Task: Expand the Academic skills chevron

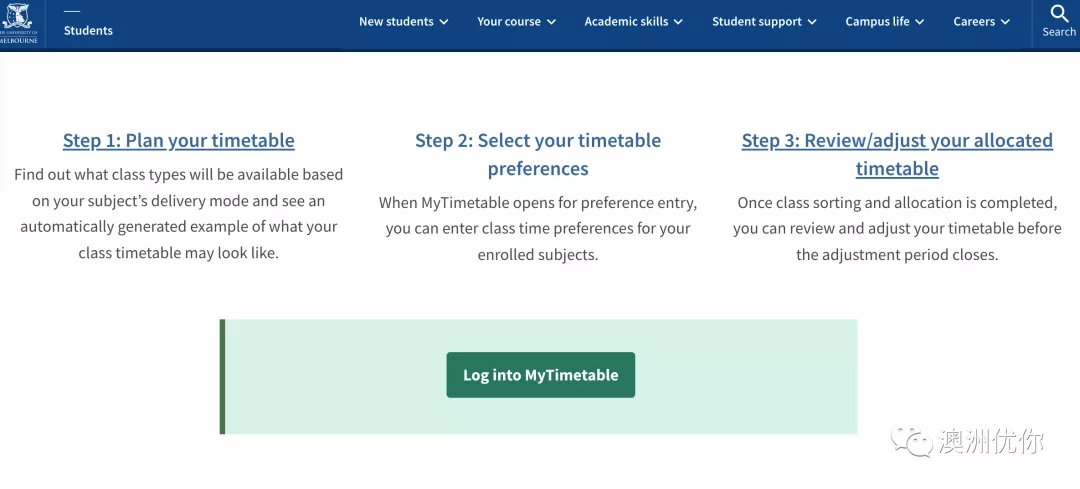Action: tap(678, 22)
